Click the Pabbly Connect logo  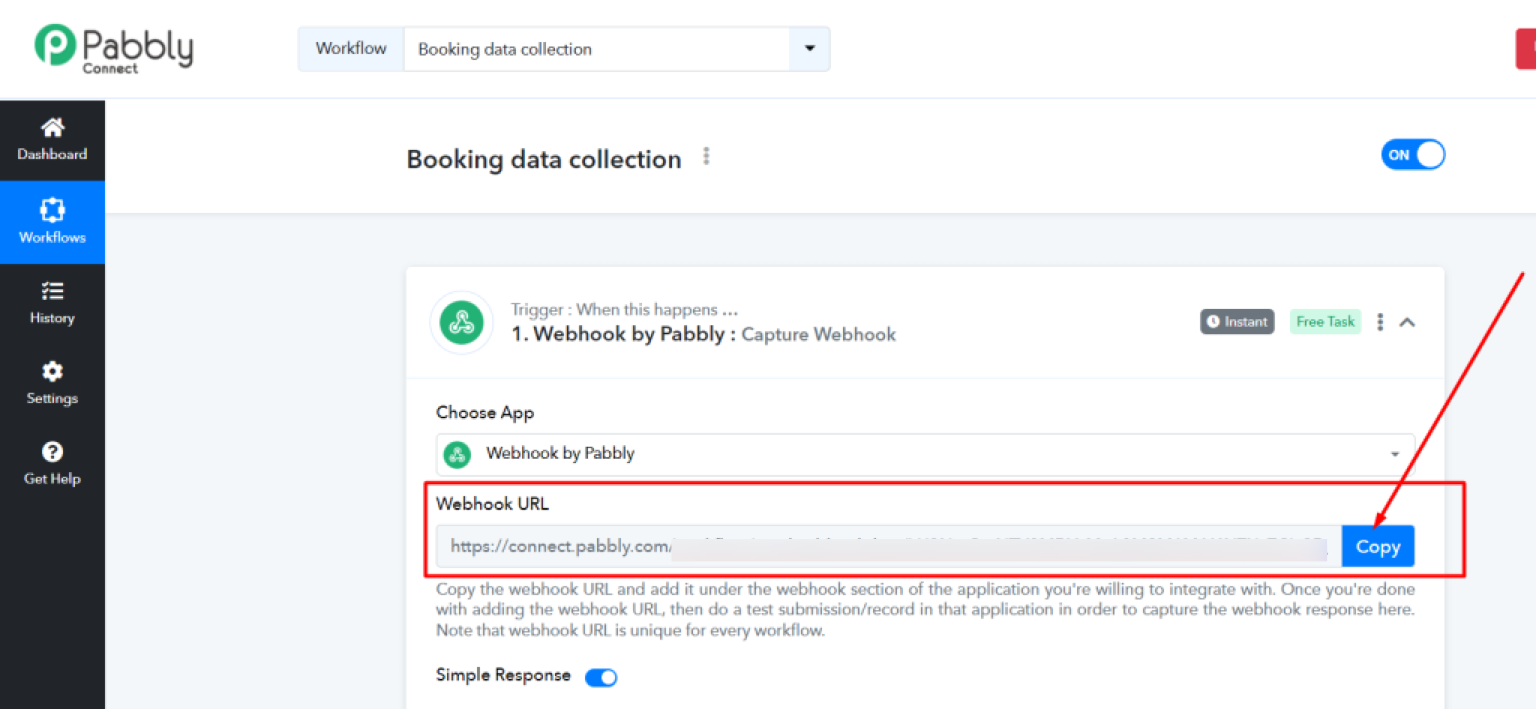click(112, 47)
